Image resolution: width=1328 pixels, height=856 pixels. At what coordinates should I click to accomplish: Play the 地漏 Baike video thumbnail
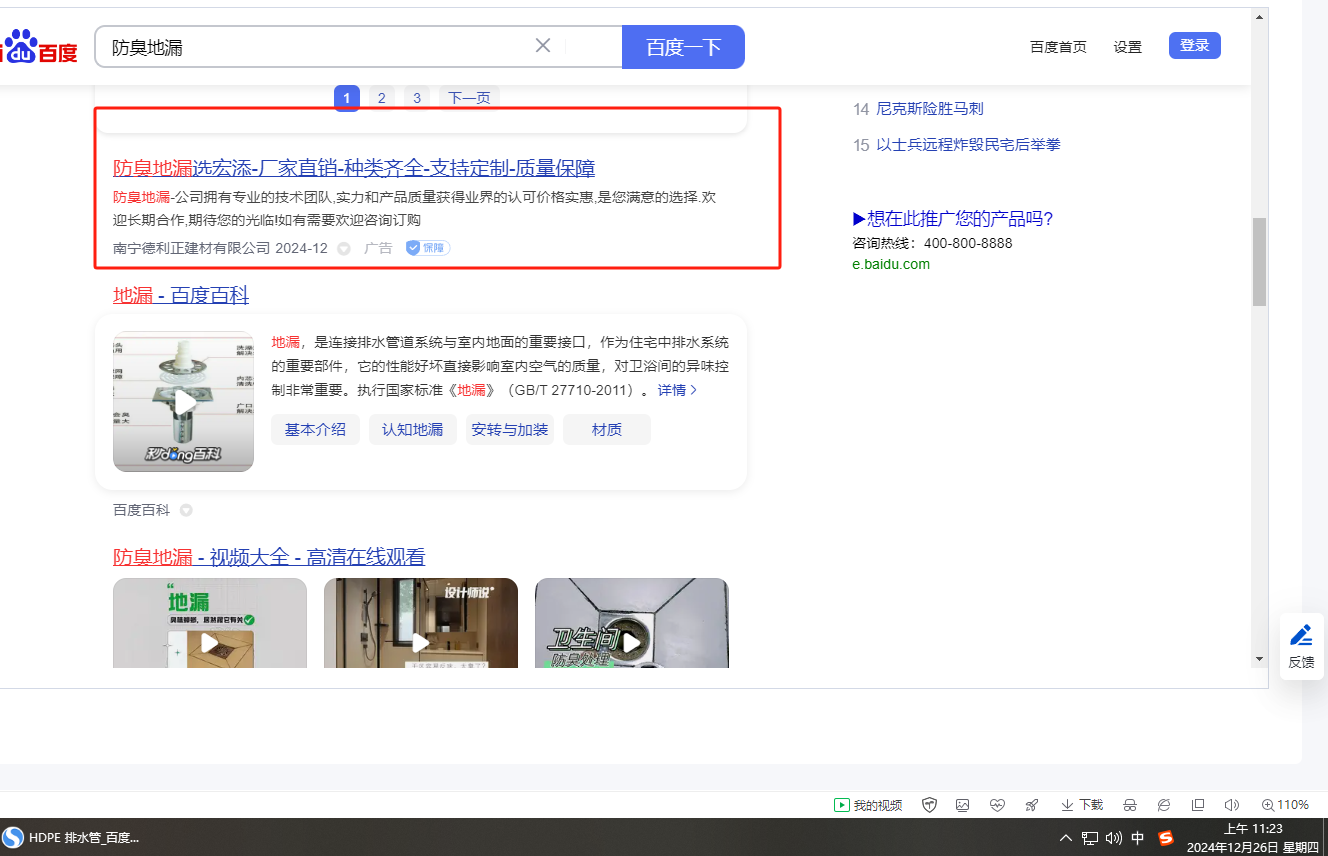tap(184, 402)
